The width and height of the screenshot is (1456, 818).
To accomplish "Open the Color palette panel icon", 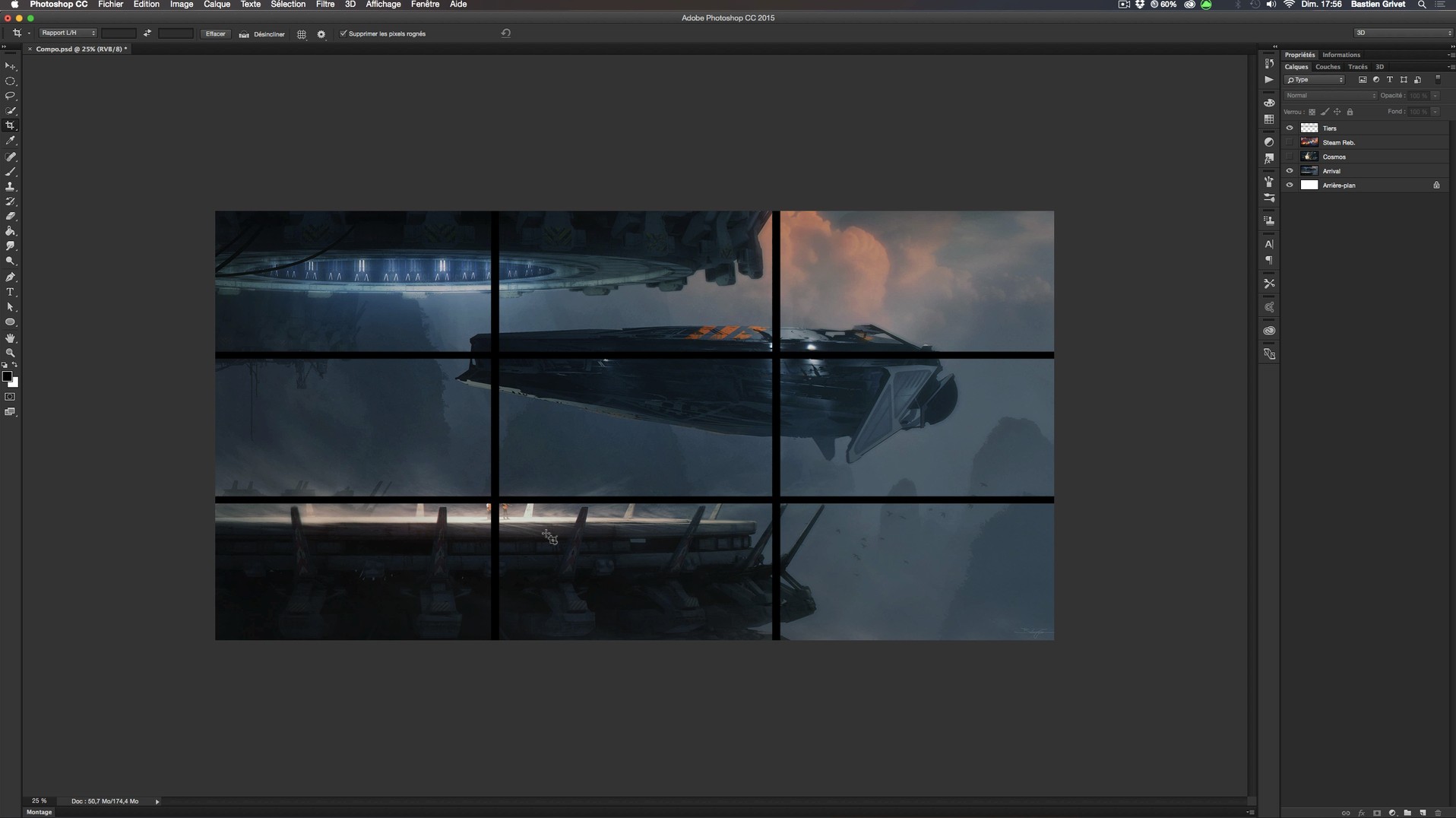I will point(1269,103).
